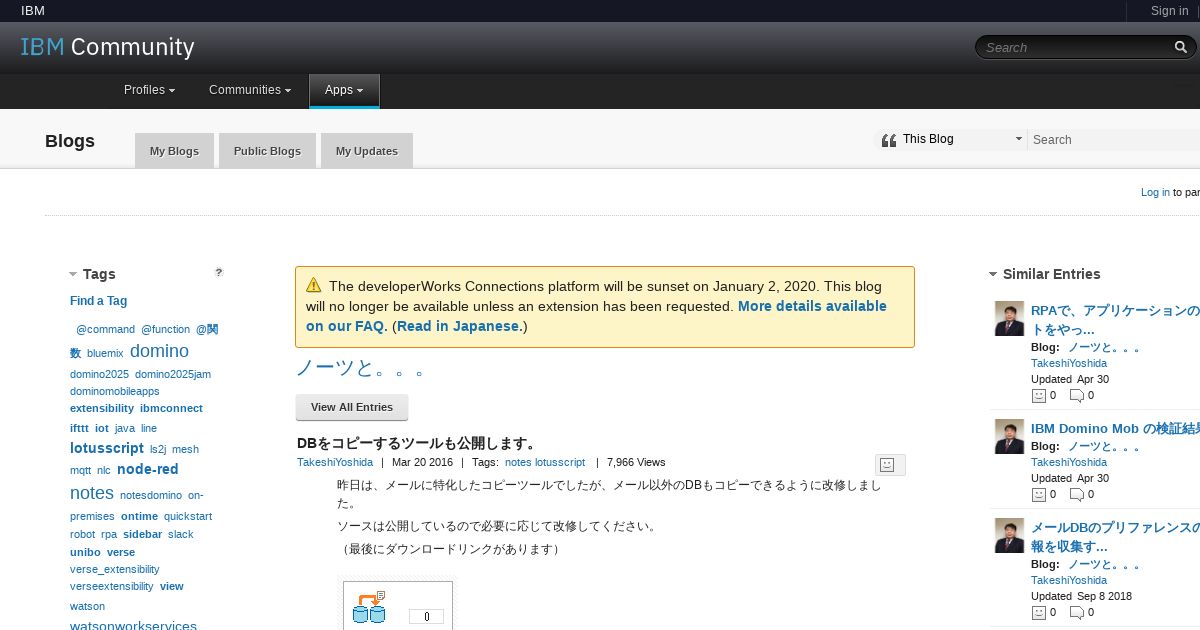This screenshot has height=630, width=1200.
Task: Select the dominomobileapps tag in the tag cloud
Action: pyautogui.click(x=114, y=391)
